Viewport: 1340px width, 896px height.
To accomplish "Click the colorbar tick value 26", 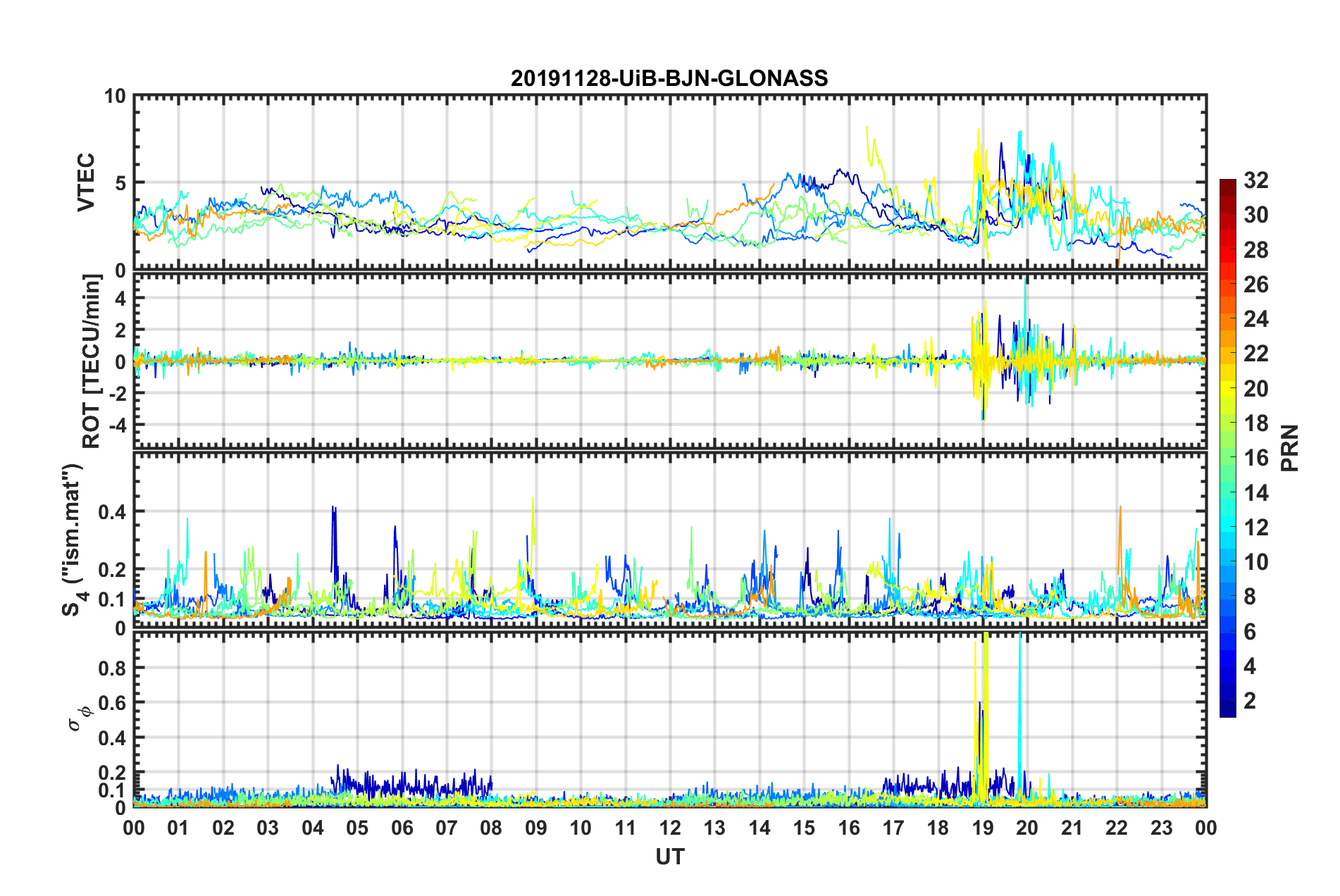I will [x=1256, y=285].
